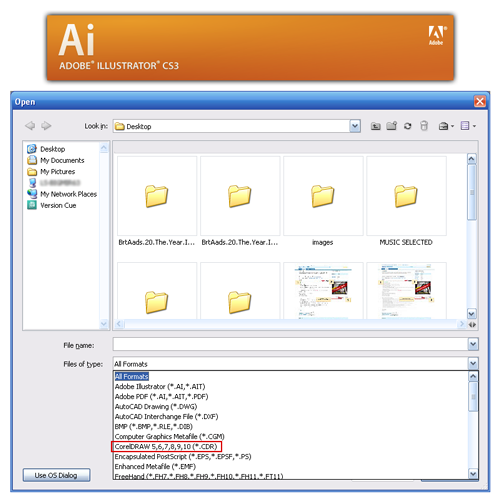The width and height of the screenshot is (500, 500).
Task: Click format list scroll down arrow
Action: (473, 474)
